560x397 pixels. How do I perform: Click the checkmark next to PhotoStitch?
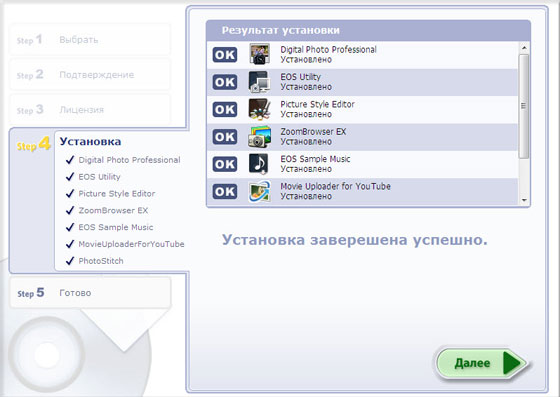[x=70, y=261]
